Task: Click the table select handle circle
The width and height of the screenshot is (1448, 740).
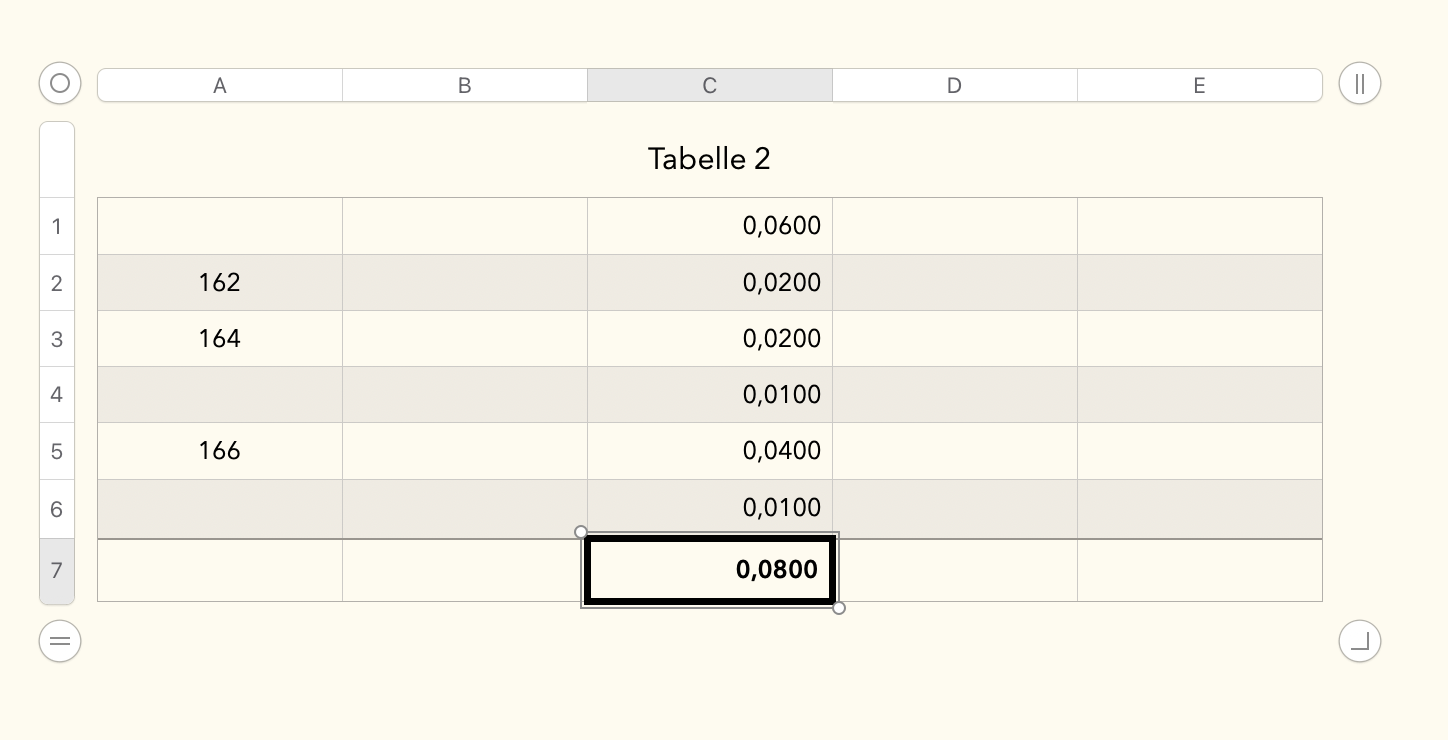Action: click(x=60, y=83)
